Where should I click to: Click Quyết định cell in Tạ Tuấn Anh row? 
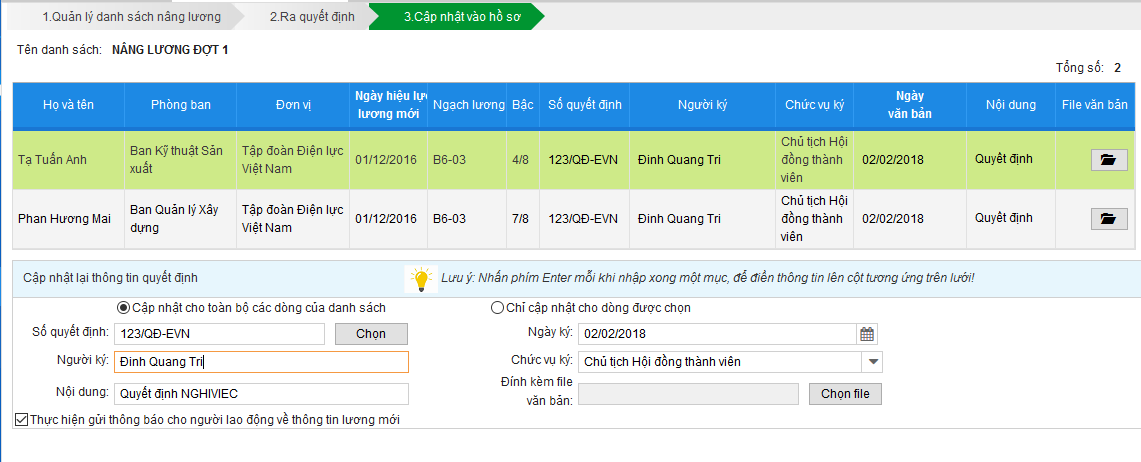[x=1011, y=159]
